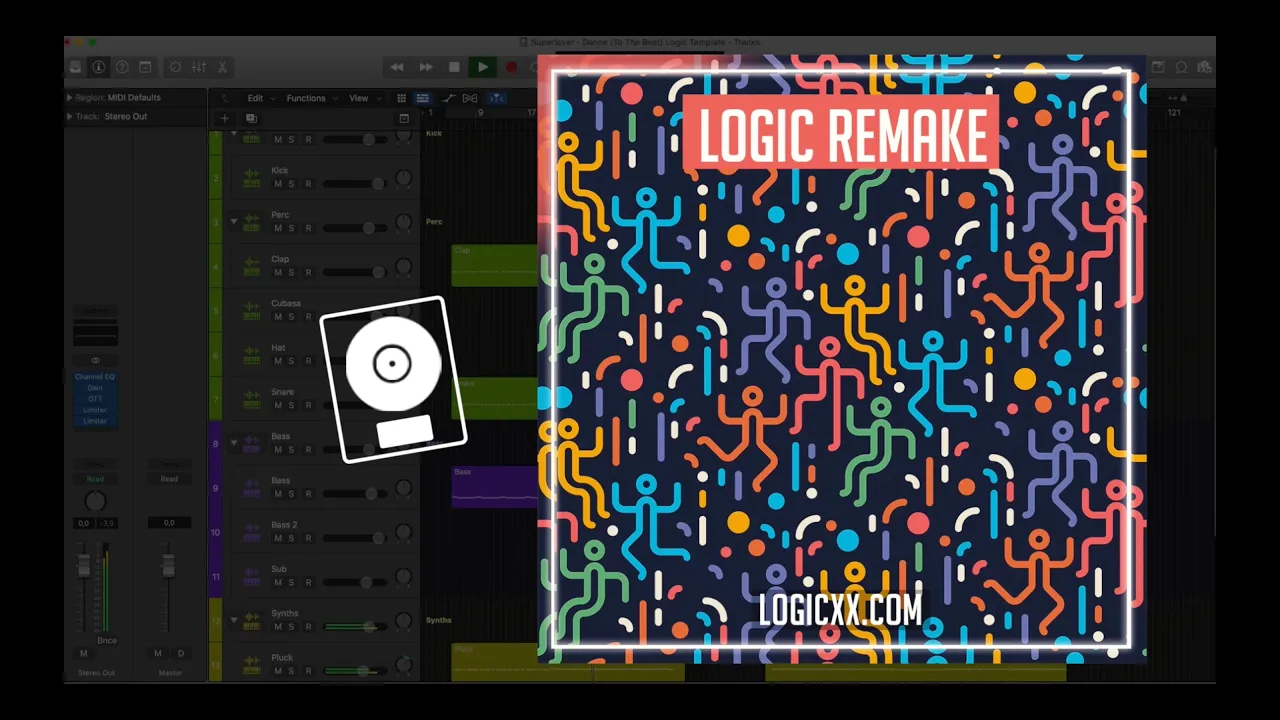Collapse the Synths folder track

coord(234,620)
